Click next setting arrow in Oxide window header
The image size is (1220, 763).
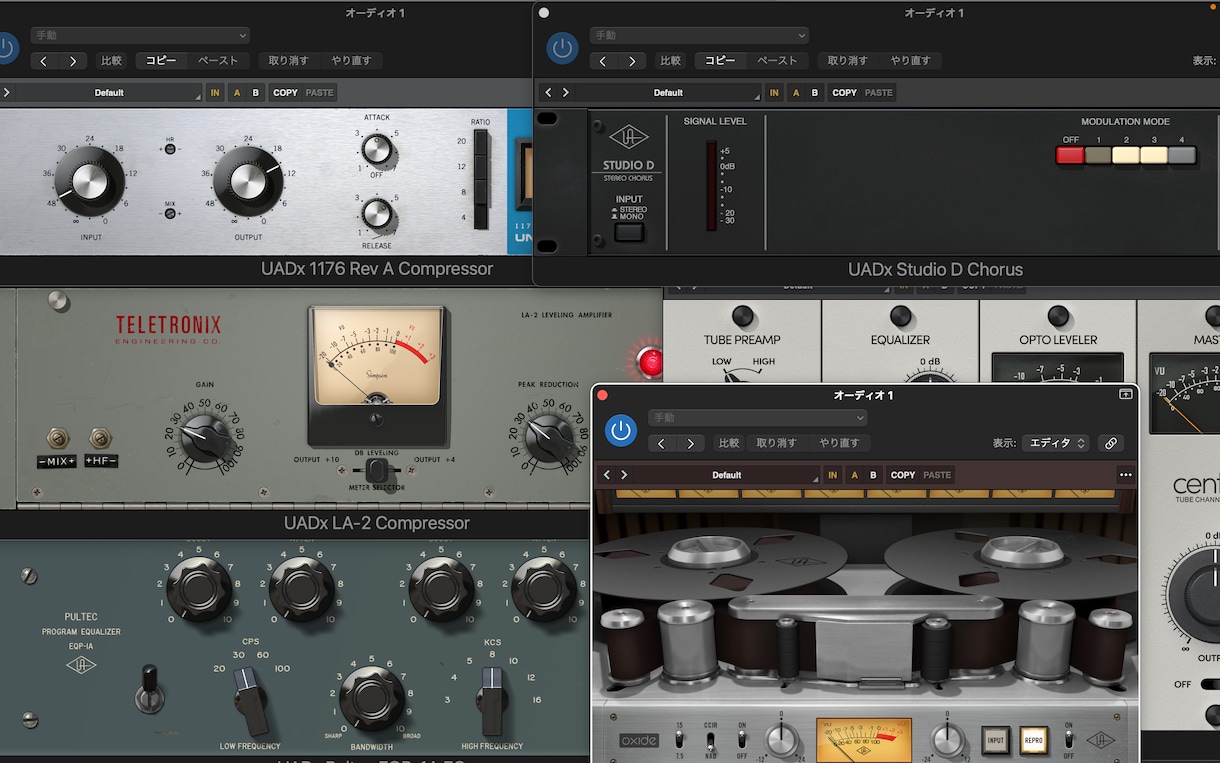coord(691,443)
